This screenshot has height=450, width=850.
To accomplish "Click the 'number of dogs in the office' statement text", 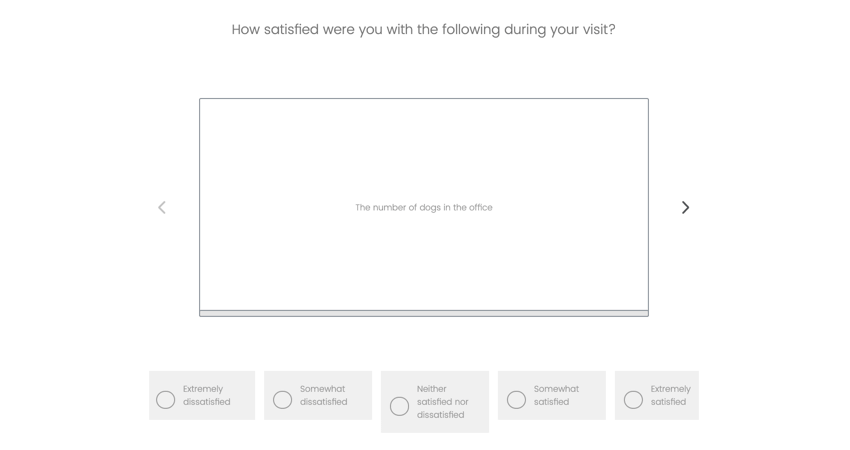I will click(x=424, y=208).
